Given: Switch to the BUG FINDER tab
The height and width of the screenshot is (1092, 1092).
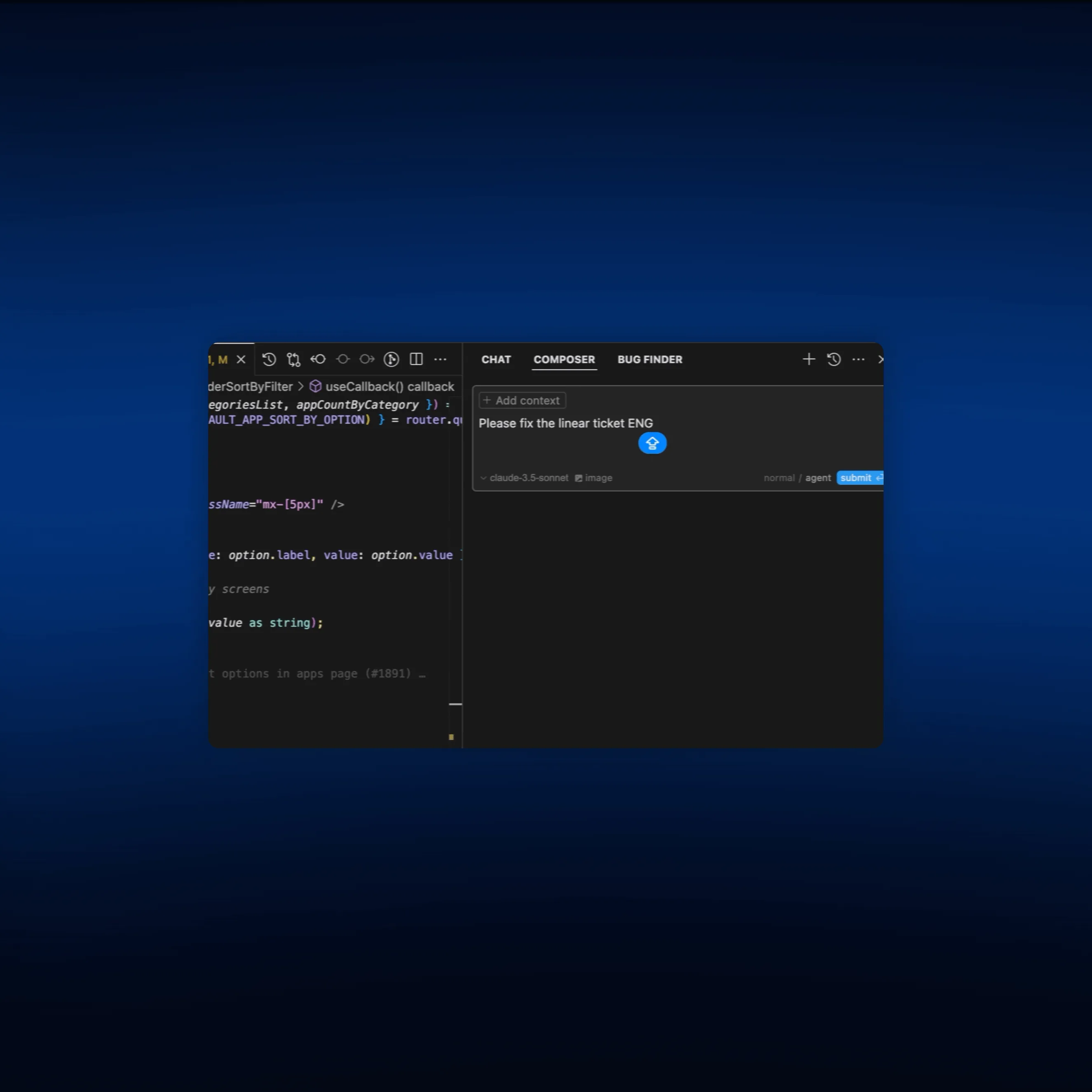Looking at the screenshot, I should 649,359.
